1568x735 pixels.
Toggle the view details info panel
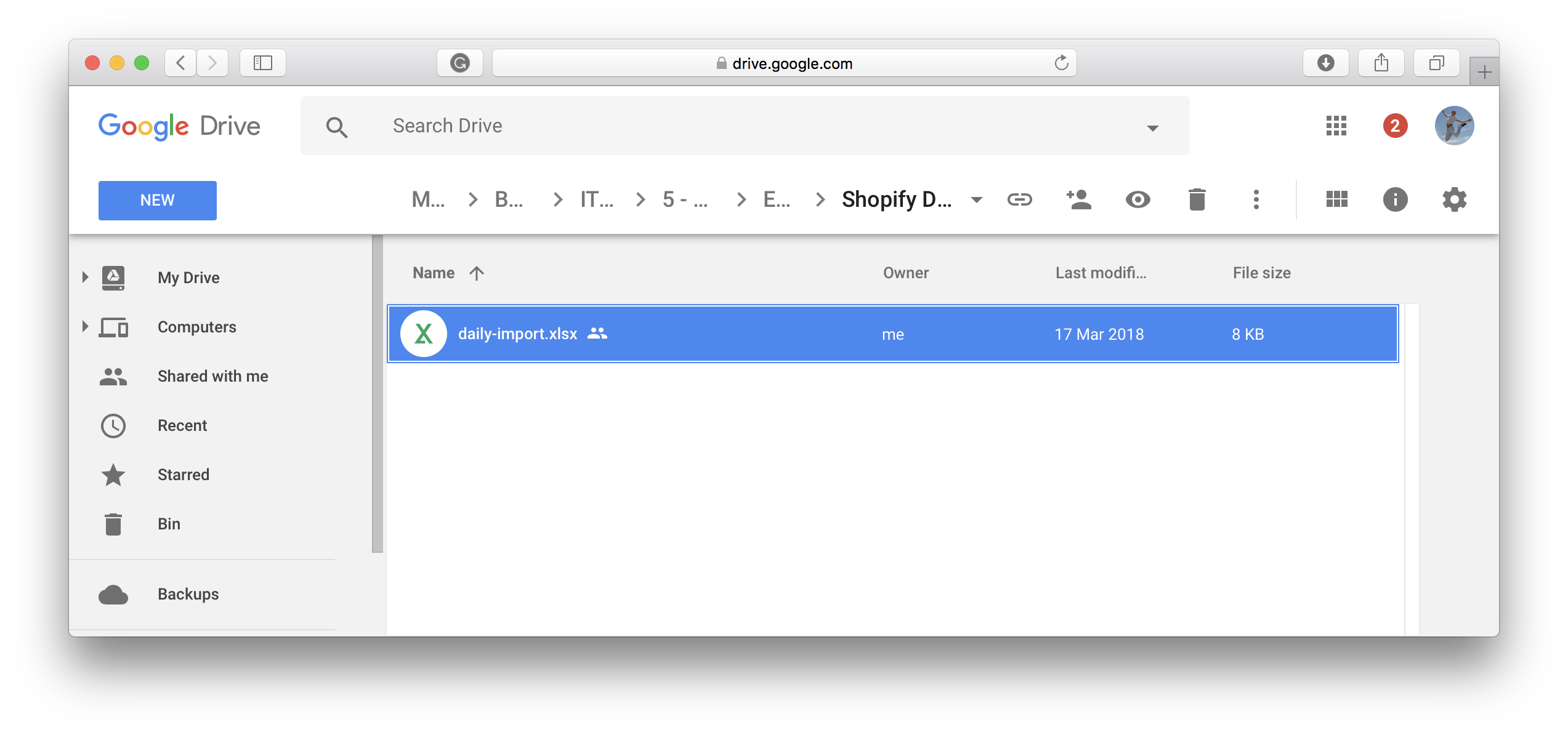[x=1395, y=199]
